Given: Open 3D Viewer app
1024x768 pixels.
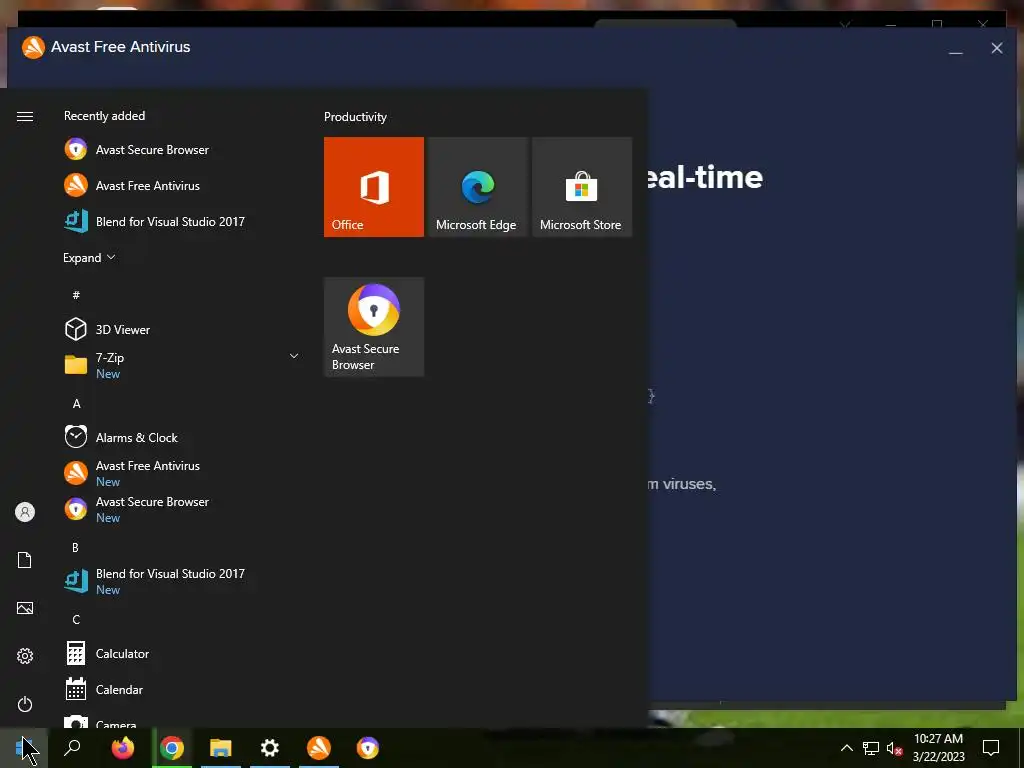Looking at the screenshot, I should click(x=182, y=329).
